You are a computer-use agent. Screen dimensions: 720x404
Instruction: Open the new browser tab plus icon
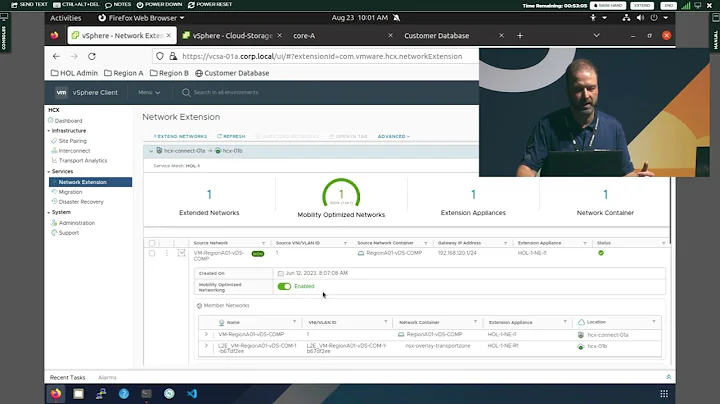tap(520, 35)
